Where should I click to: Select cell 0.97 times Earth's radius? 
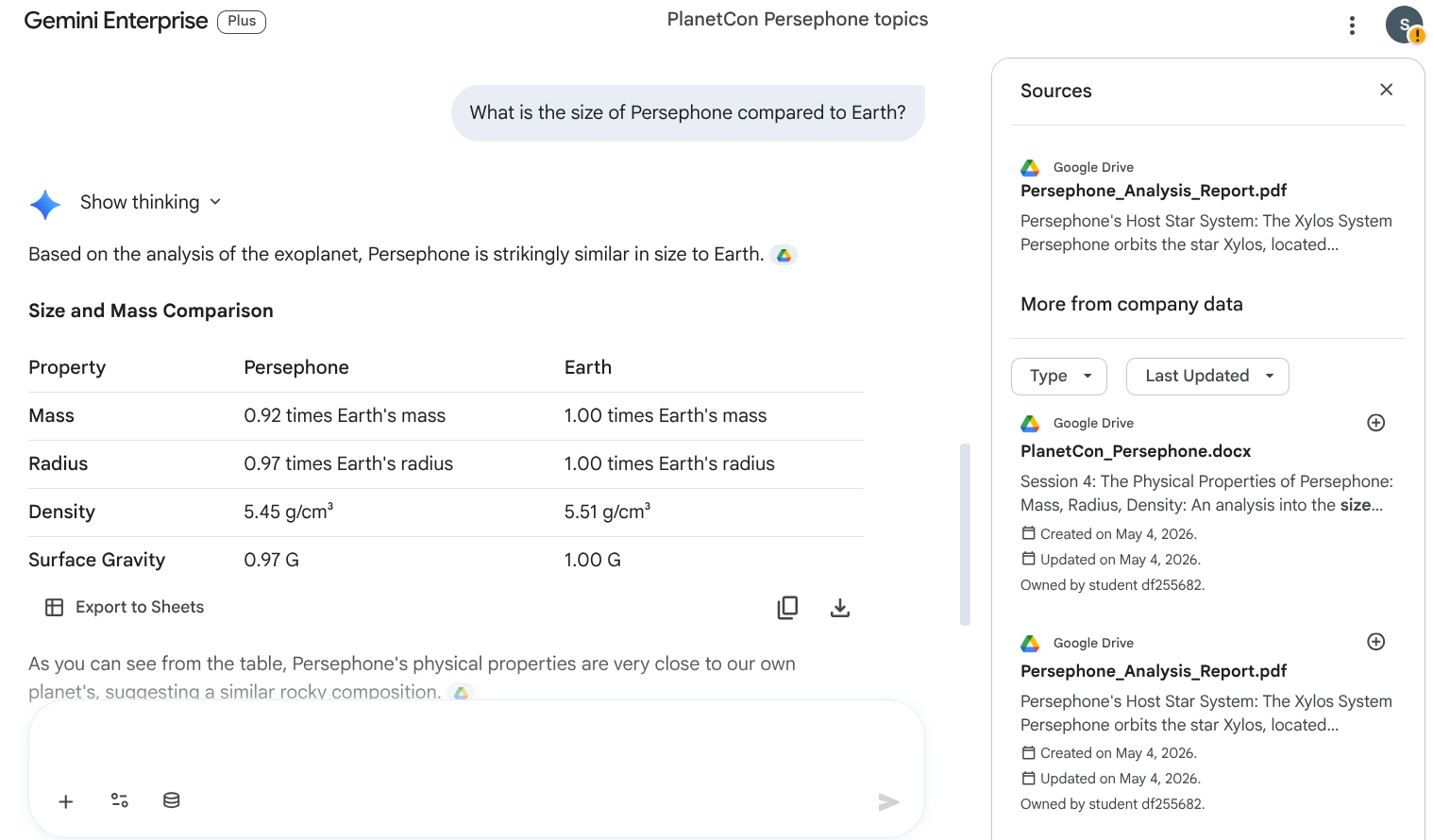pos(348,463)
